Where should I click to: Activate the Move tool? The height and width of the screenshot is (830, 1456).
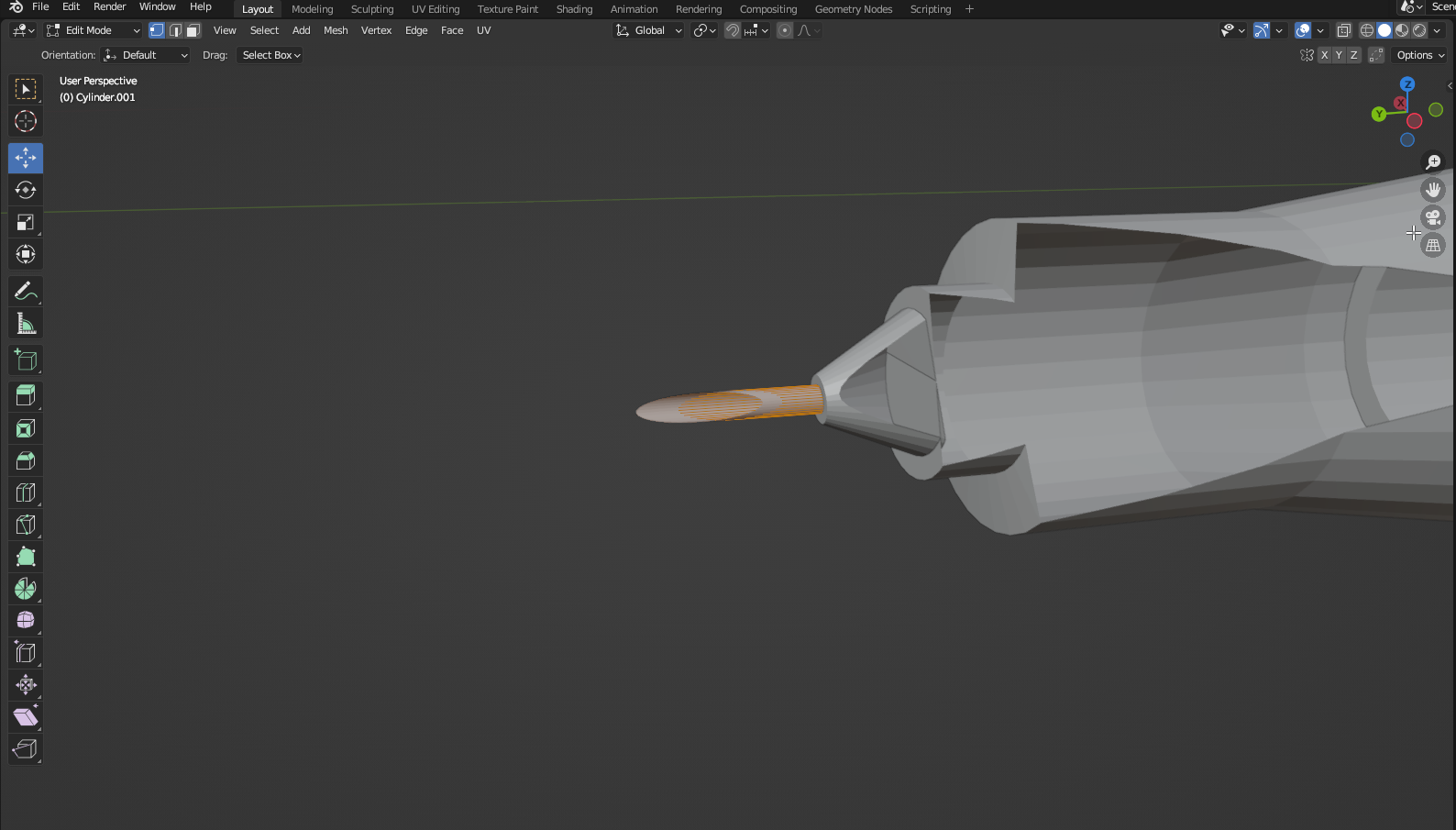tap(26, 158)
